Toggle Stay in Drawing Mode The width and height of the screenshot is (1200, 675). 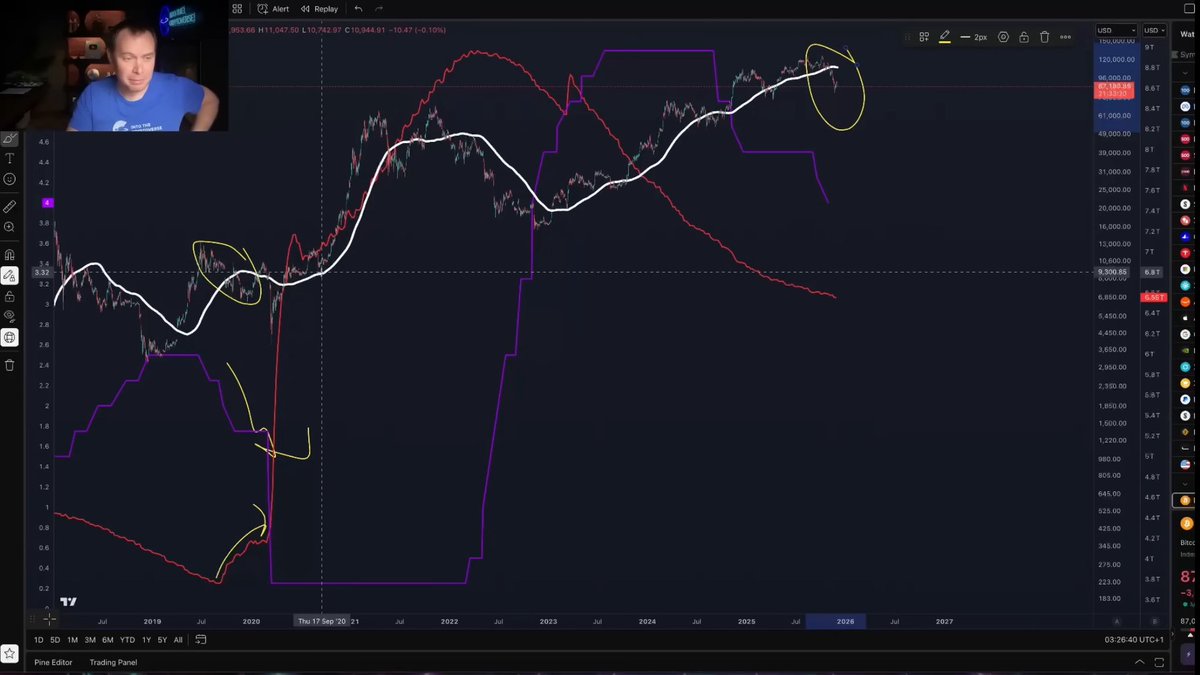(x=10, y=275)
